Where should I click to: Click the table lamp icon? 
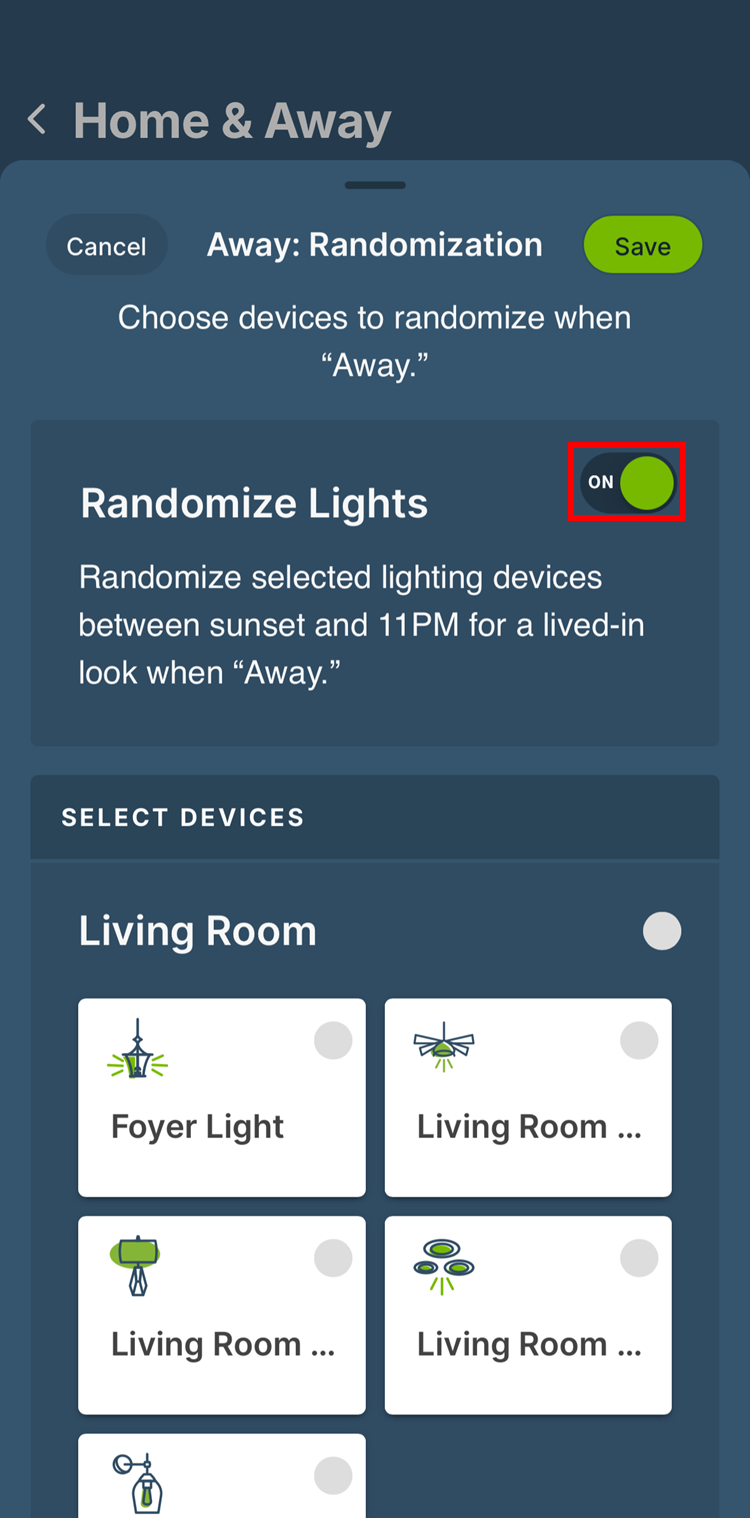(x=136, y=1265)
